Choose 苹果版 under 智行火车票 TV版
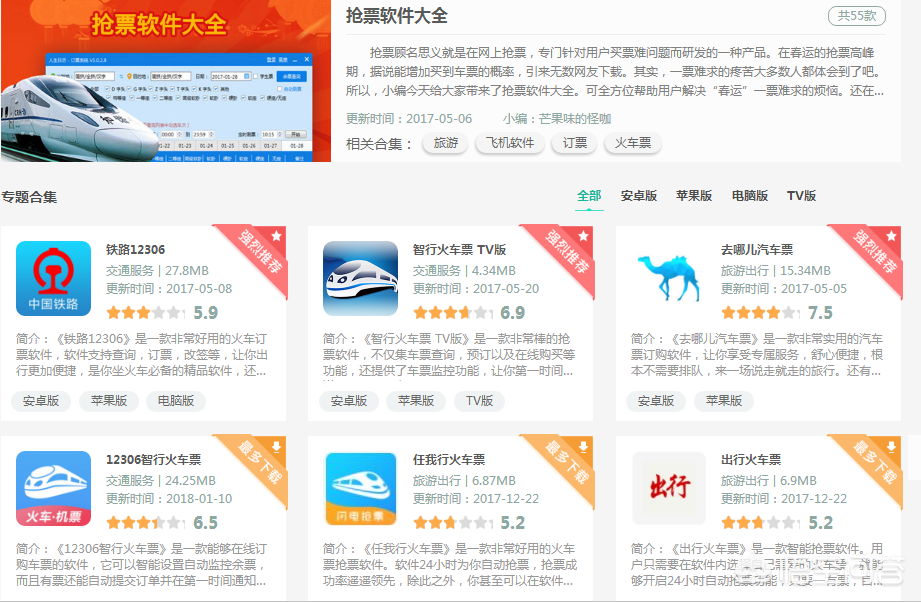The height and width of the screenshot is (602, 921). pyautogui.click(x=416, y=401)
